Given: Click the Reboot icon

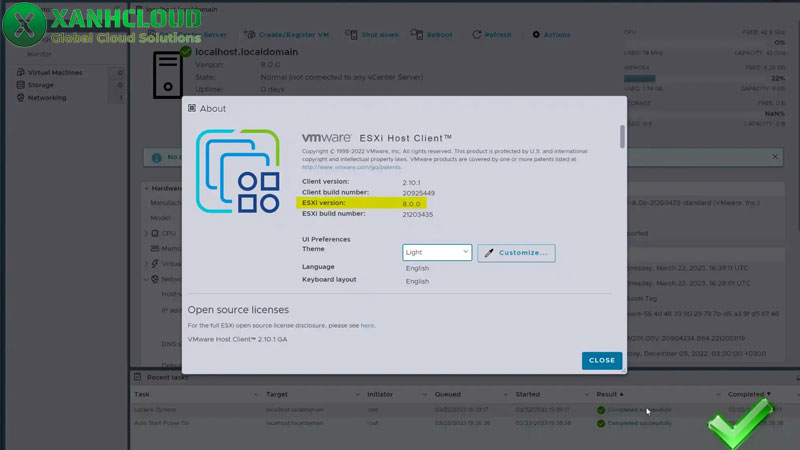Looking at the screenshot, I should point(417,34).
